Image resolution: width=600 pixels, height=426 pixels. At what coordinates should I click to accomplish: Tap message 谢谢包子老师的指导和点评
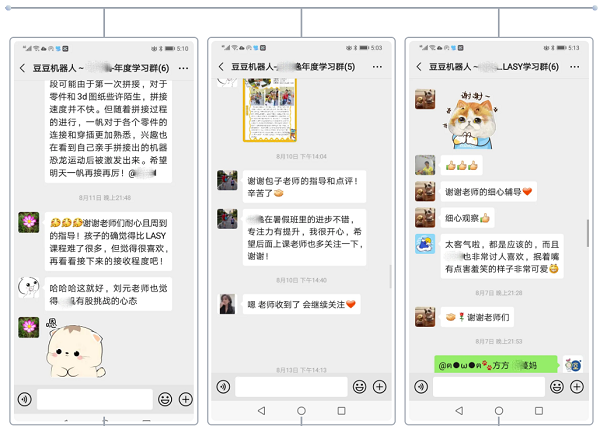point(304,186)
